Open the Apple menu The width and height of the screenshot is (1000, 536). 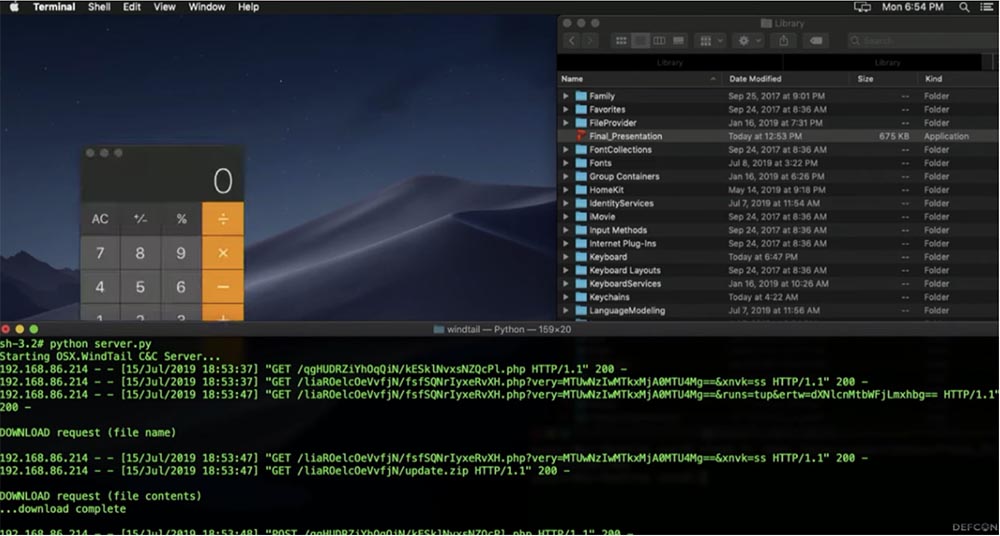pyautogui.click(x=14, y=8)
